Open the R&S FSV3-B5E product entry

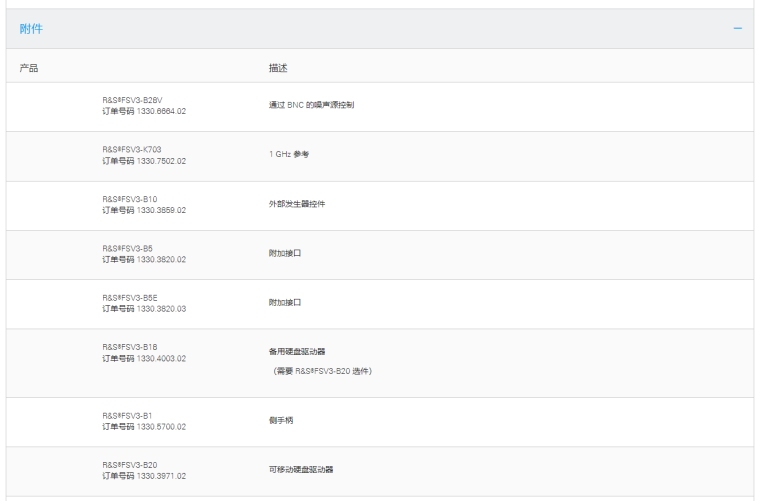[x=130, y=297]
